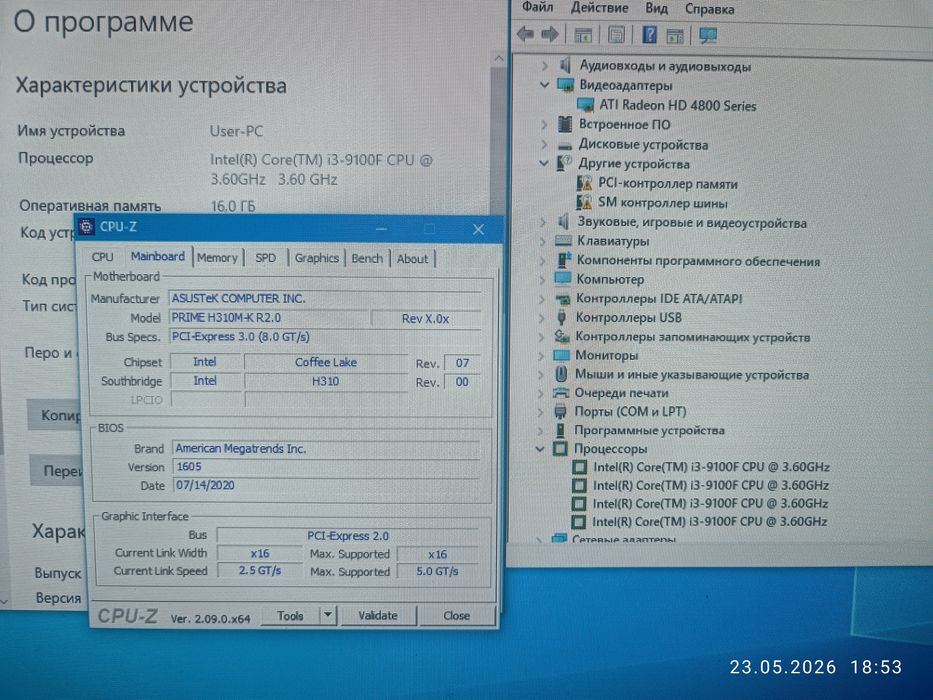The image size is (933, 700).
Task: Select the scan hardware monitor toolbar icon
Action: [707, 36]
